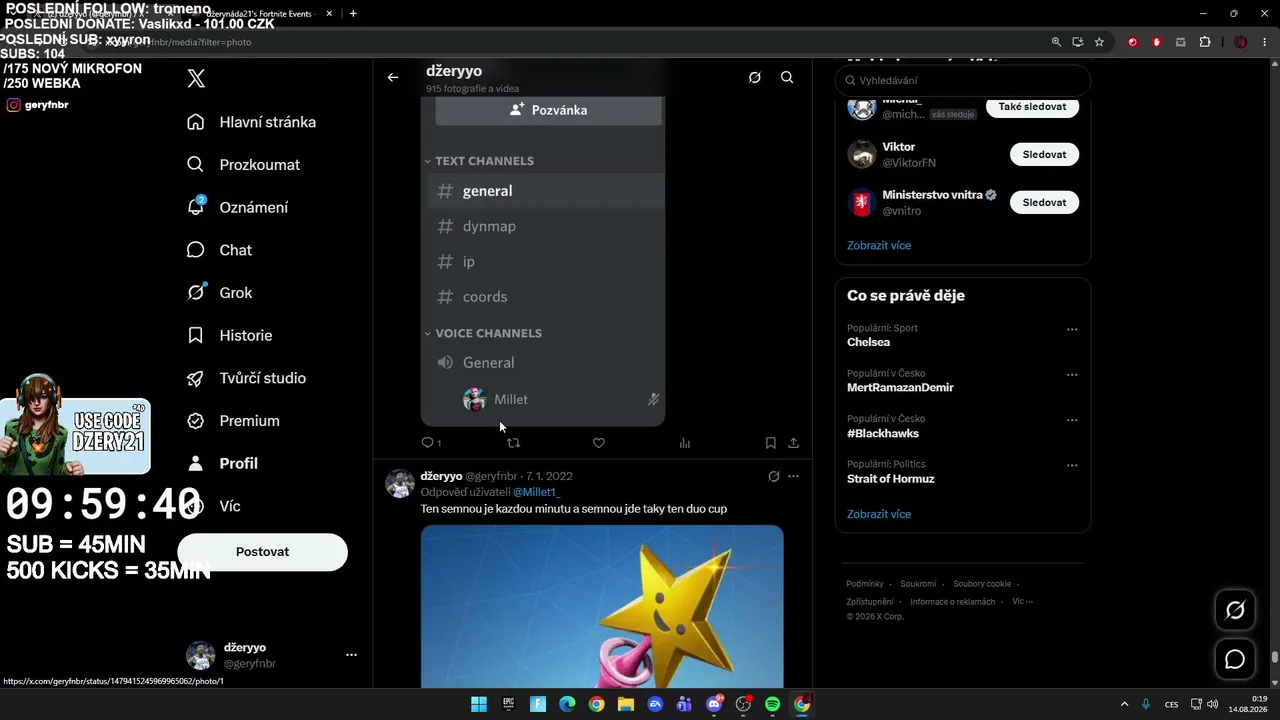Open the Chrome extensions puzzle icon
The width and height of the screenshot is (1280, 720).
1205,42
